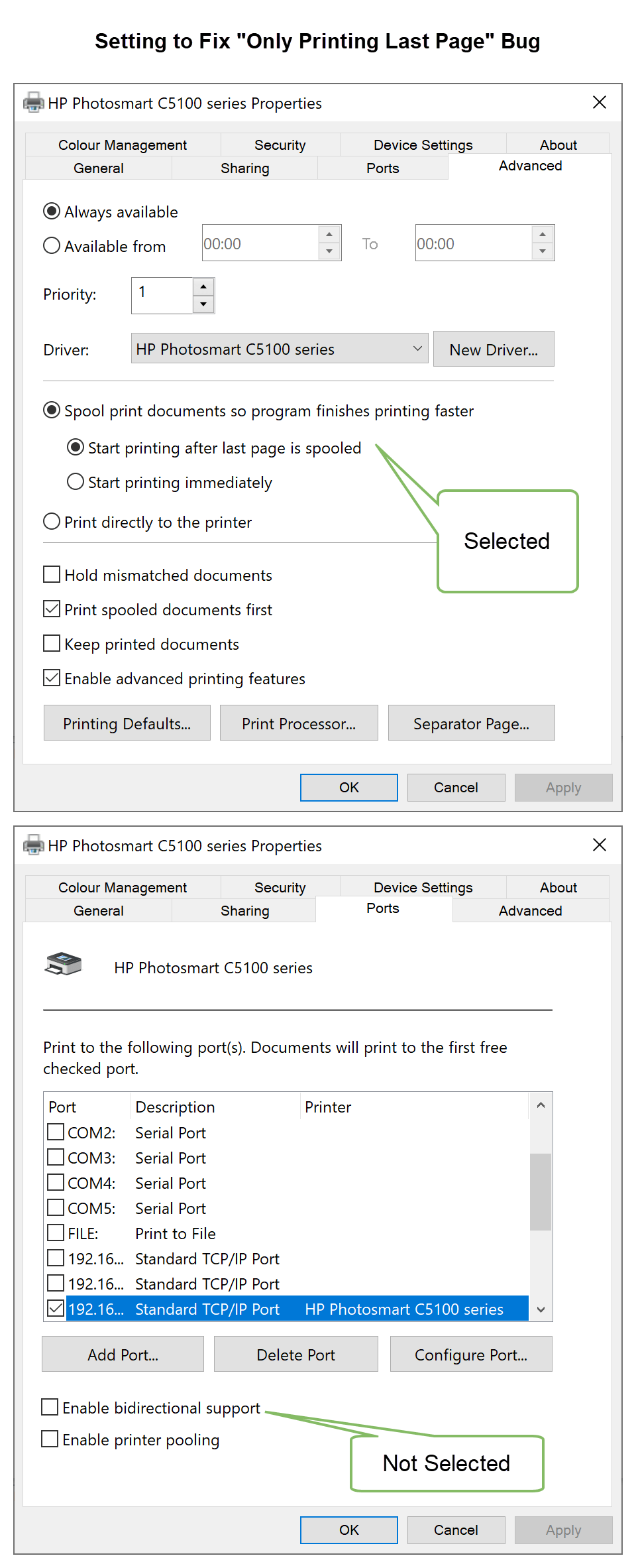Click the printer icon in the Ports tab

tap(63, 965)
